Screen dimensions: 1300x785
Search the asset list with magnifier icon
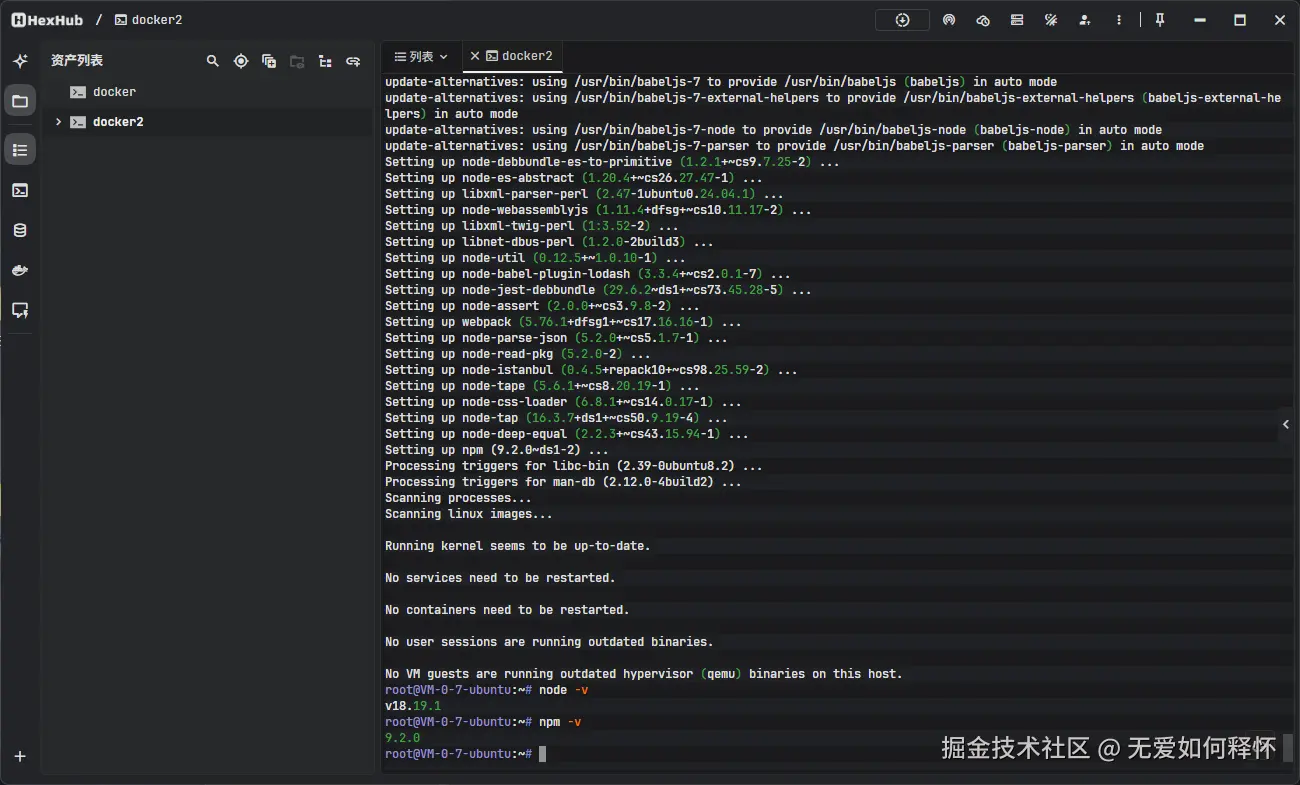pyautogui.click(x=212, y=61)
